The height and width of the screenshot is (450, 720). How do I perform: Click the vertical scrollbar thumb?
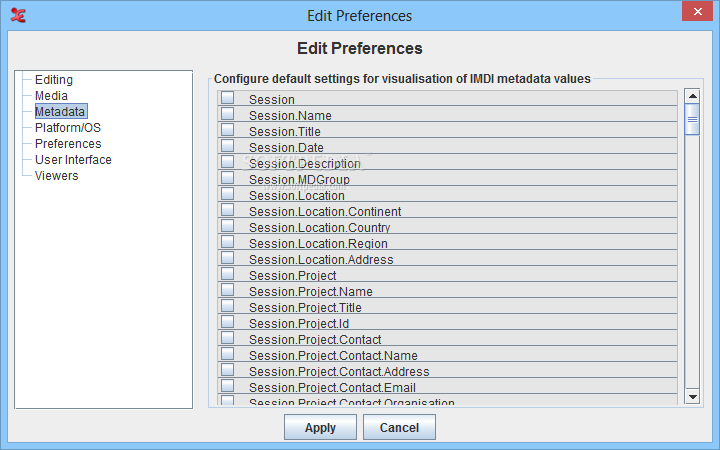692,119
